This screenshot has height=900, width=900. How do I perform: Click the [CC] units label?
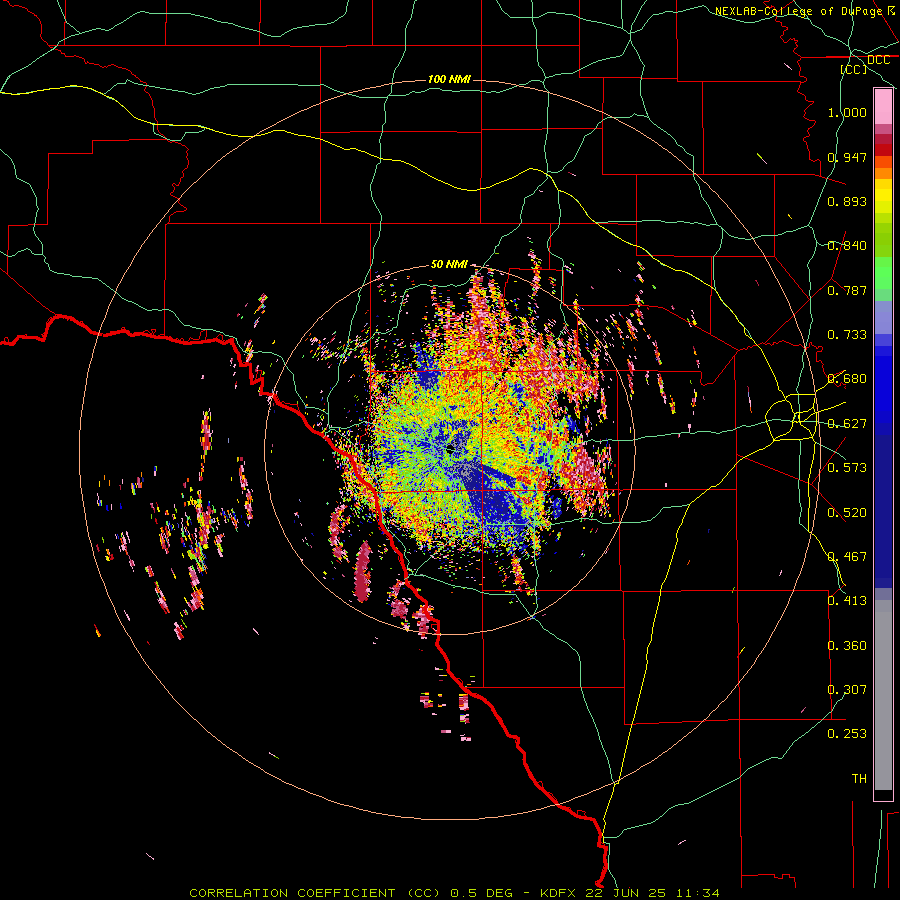854,69
